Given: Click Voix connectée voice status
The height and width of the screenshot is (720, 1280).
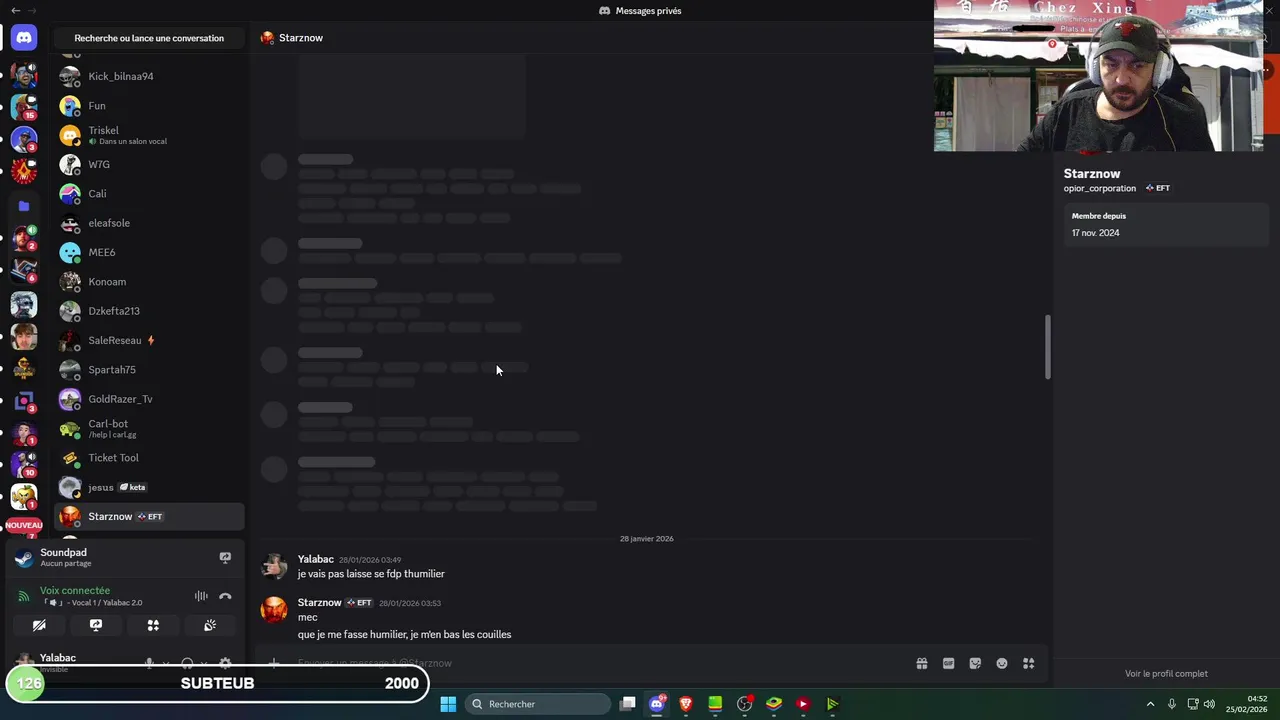Looking at the screenshot, I should (x=75, y=590).
